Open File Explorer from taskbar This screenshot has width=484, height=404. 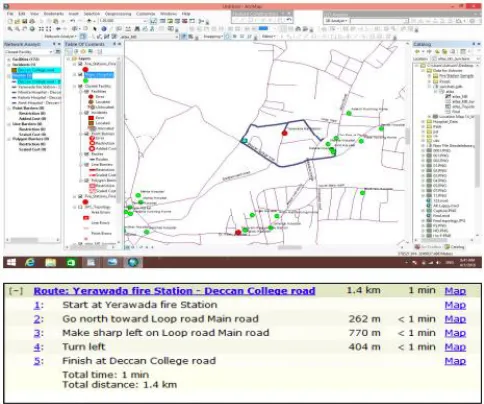point(51,262)
